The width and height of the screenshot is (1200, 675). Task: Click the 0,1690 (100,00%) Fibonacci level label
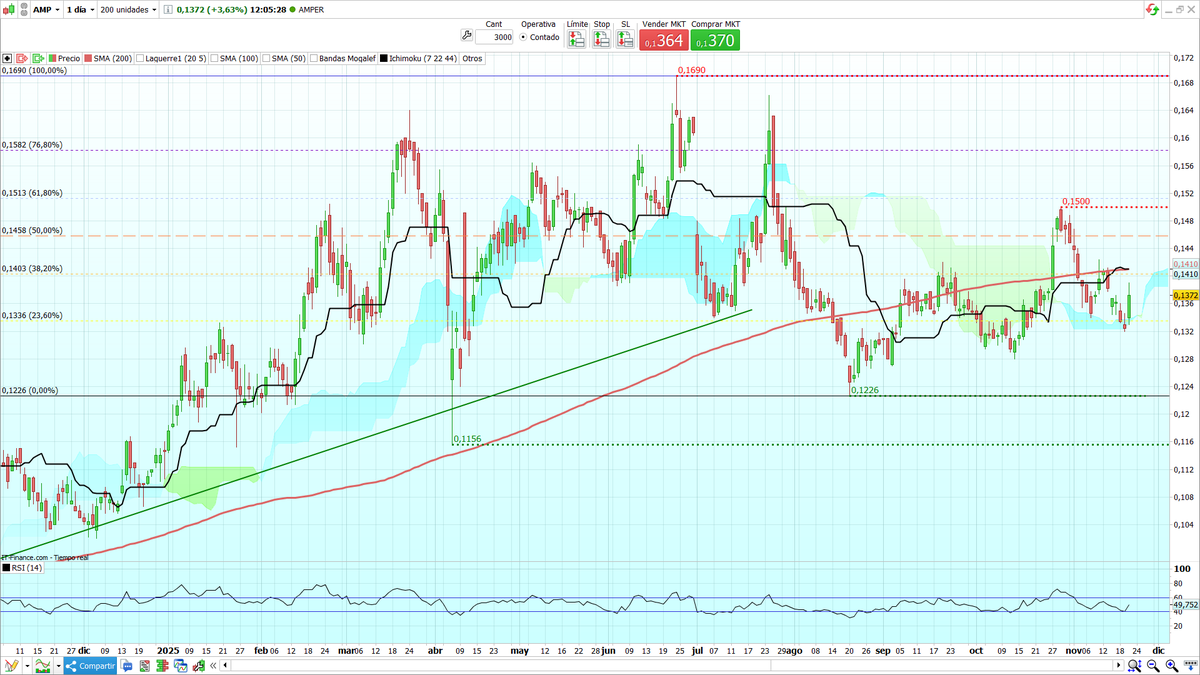[x=34, y=71]
